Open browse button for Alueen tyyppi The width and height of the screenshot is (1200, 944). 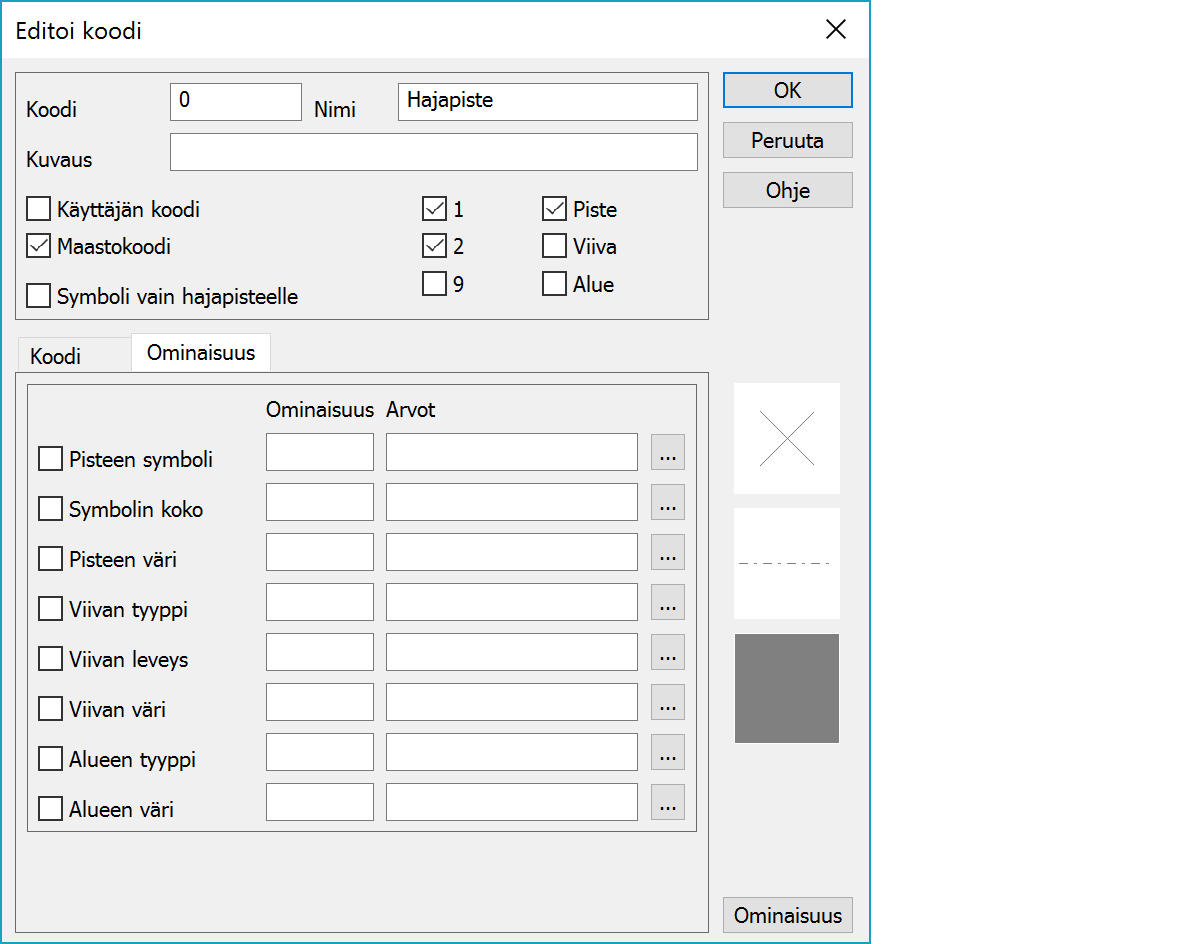[668, 753]
